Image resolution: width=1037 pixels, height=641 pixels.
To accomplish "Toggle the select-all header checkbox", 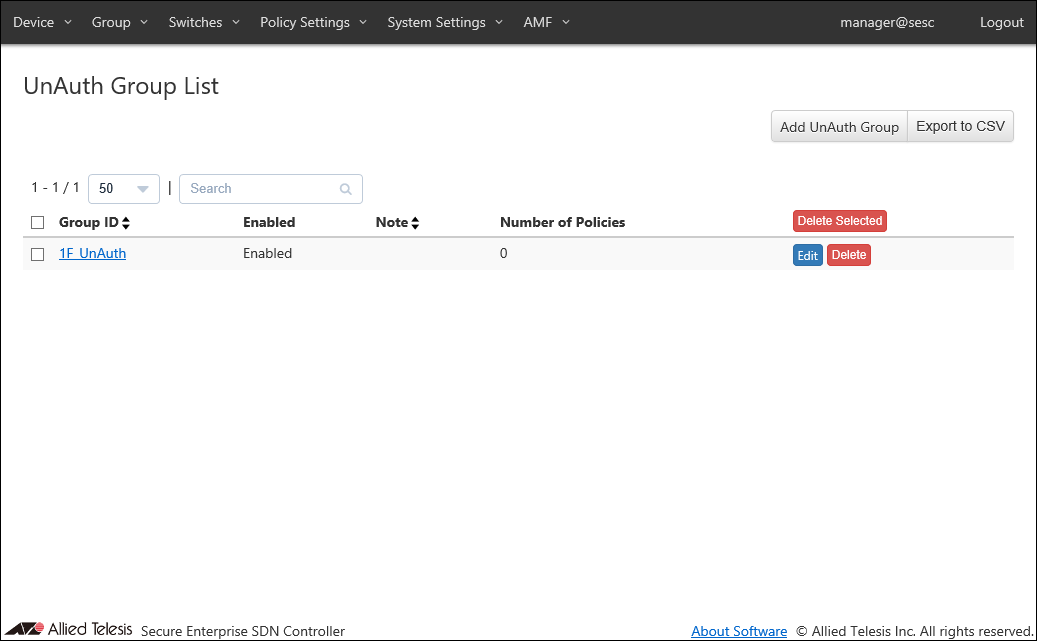I will [x=38, y=223].
